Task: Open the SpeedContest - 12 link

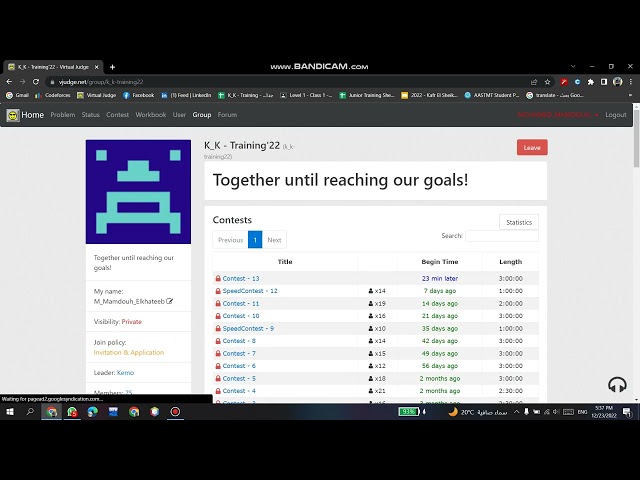Action: coord(249,291)
